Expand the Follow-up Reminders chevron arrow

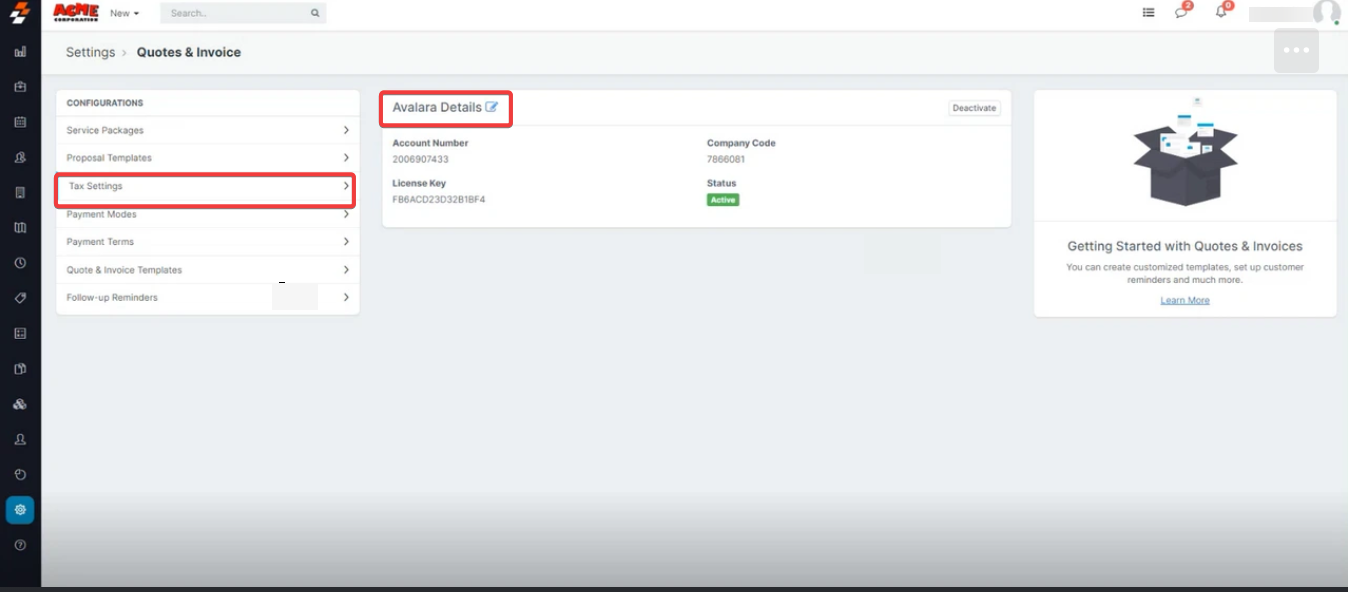click(346, 298)
